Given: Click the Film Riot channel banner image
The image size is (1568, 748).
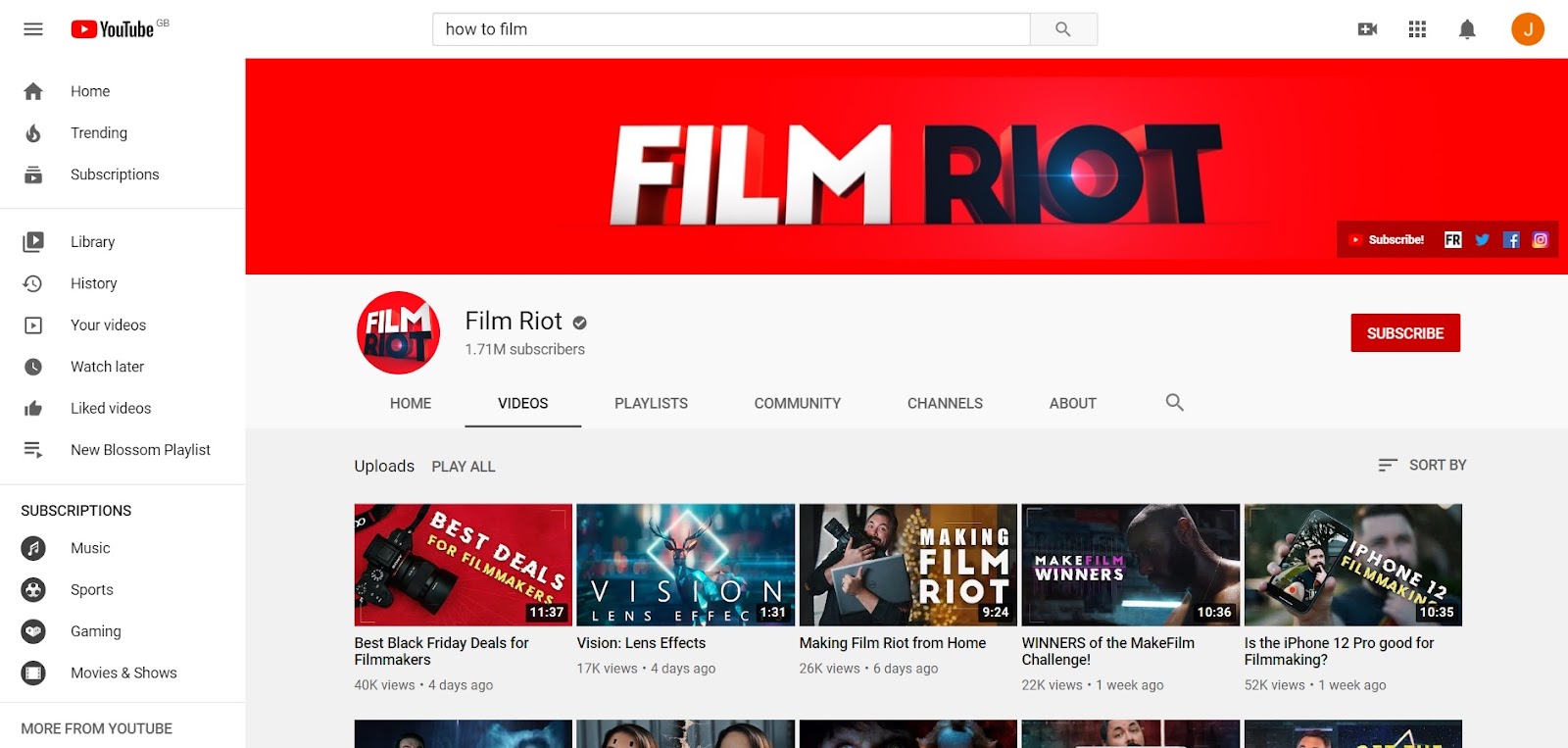Looking at the screenshot, I should 906,167.
